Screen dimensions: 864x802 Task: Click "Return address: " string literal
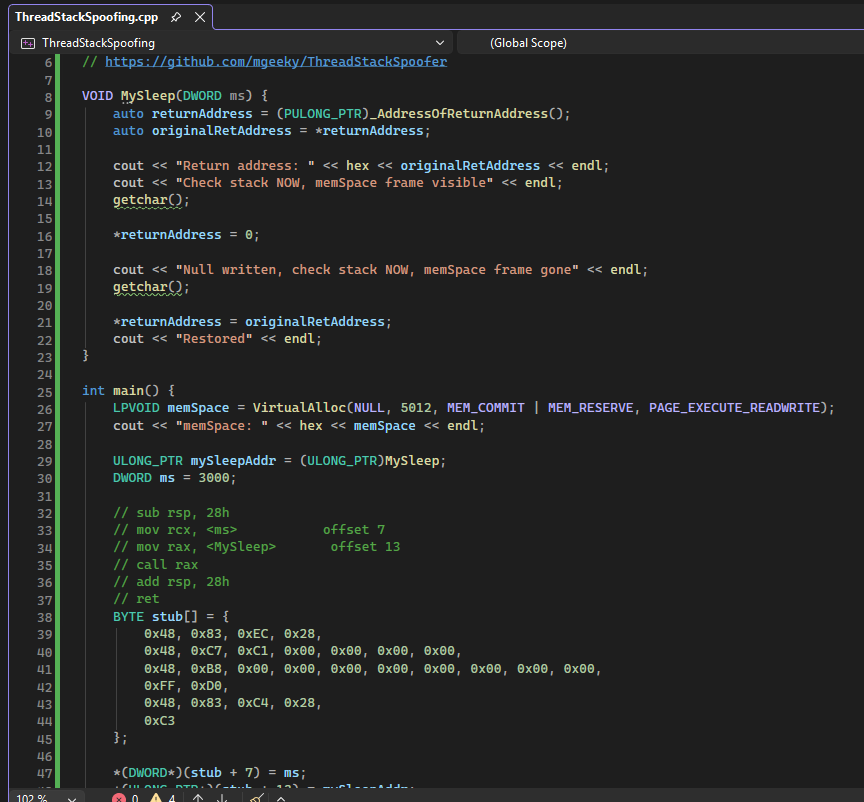(245, 166)
